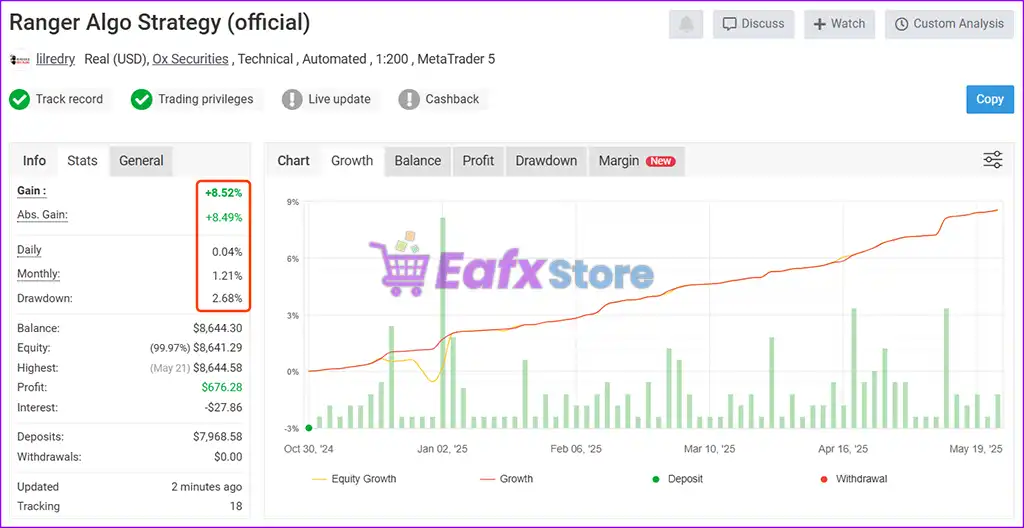Image resolution: width=1024 pixels, height=528 pixels.
Task: Select the Info tab
Action: coord(35,161)
